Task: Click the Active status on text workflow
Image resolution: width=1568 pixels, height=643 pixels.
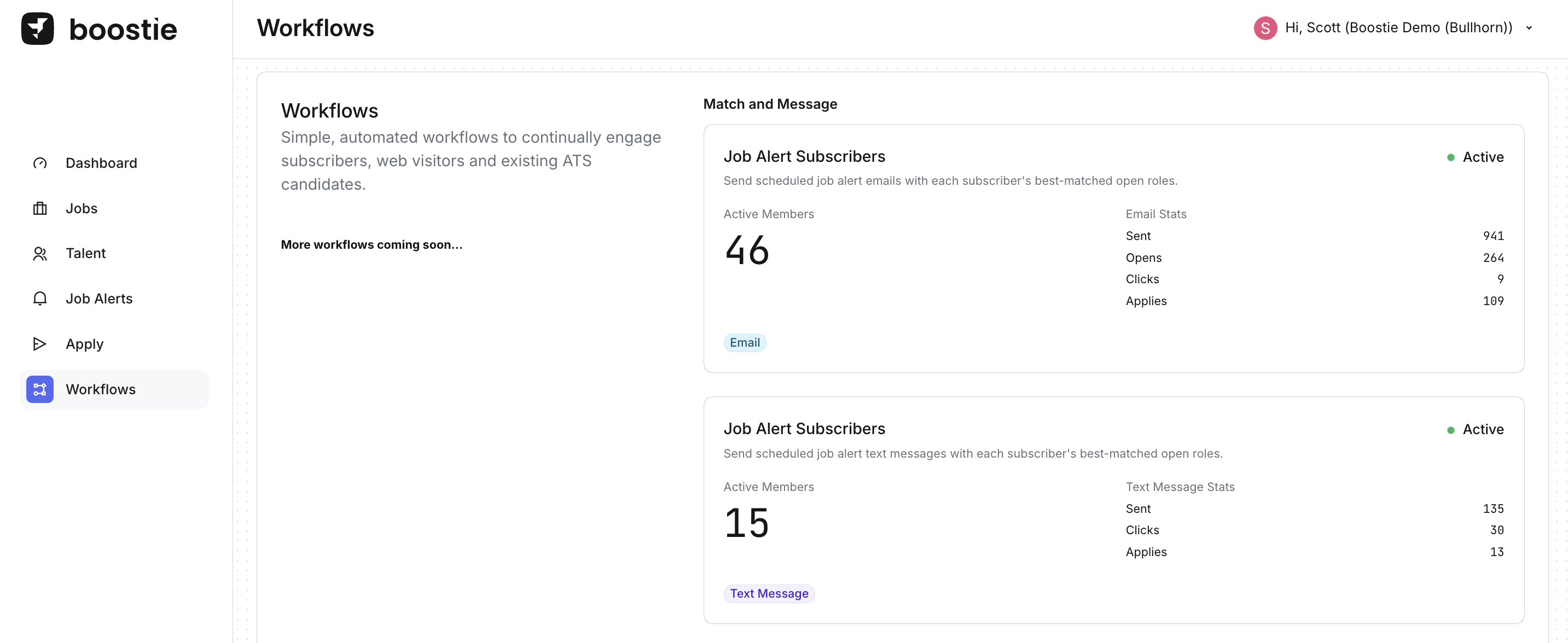Action: [x=1482, y=429]
